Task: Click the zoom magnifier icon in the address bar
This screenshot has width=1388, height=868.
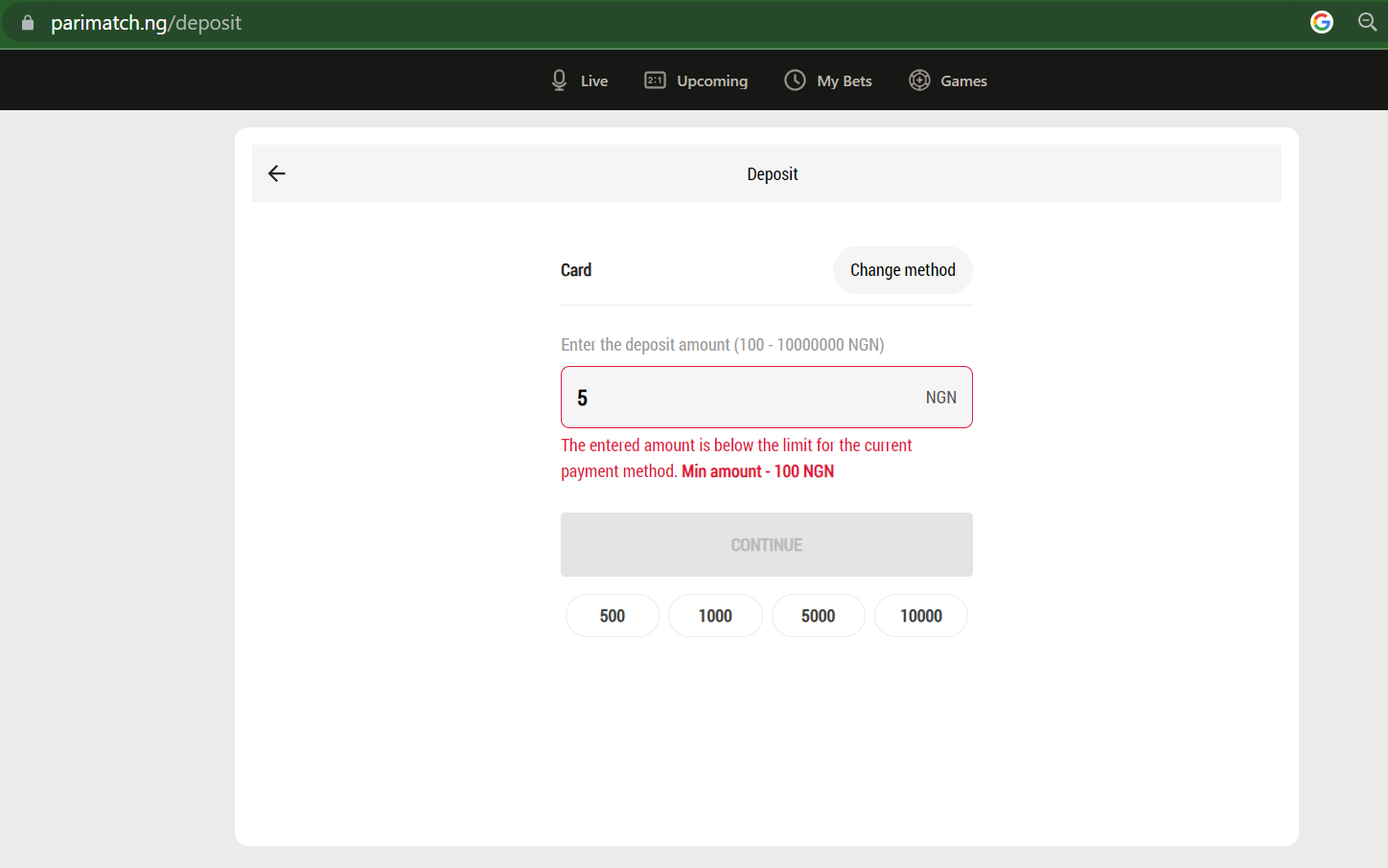Action: (1367, 22)
